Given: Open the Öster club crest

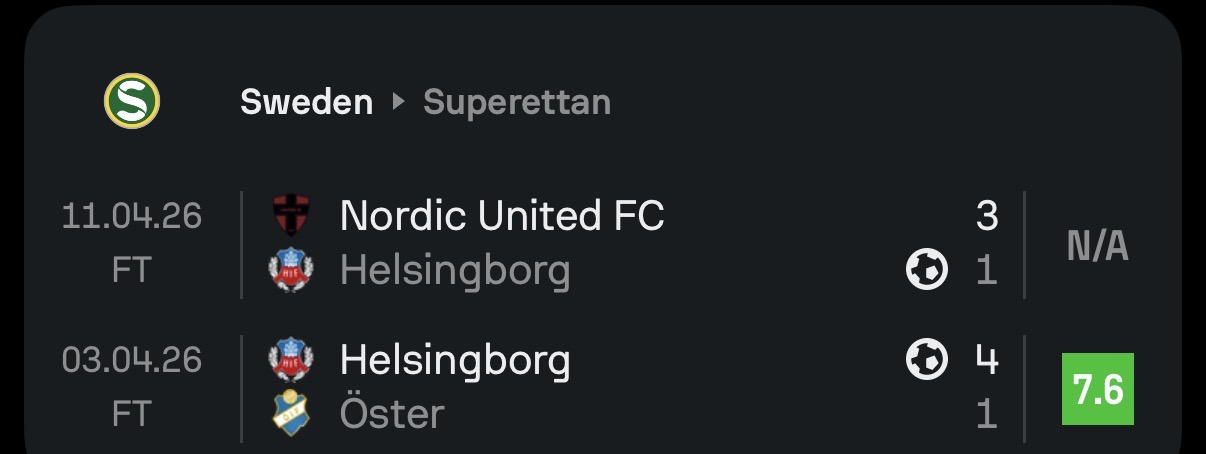Looking at the screenshot, I should [291, 414].
